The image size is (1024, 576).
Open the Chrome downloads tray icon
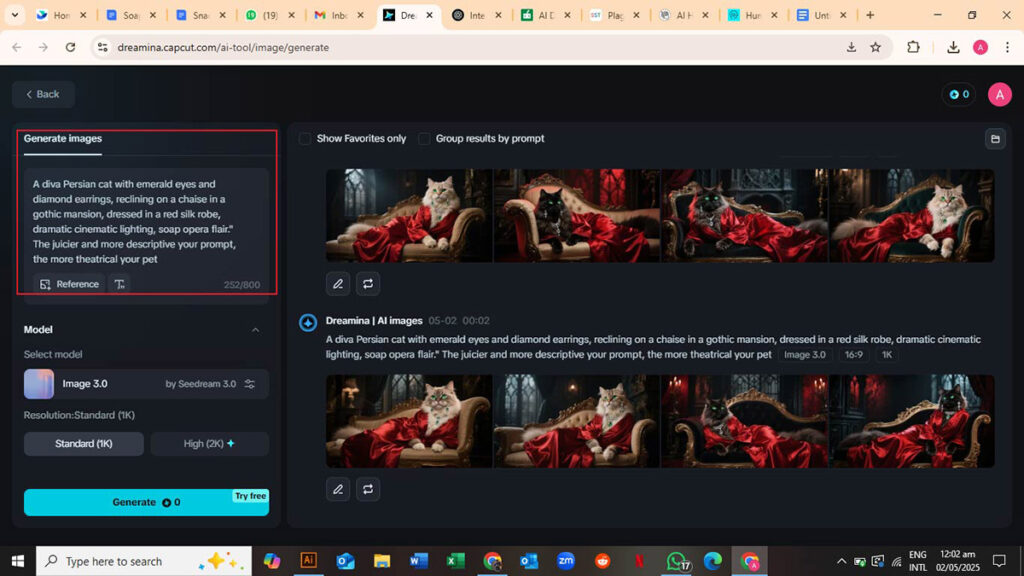953,47
